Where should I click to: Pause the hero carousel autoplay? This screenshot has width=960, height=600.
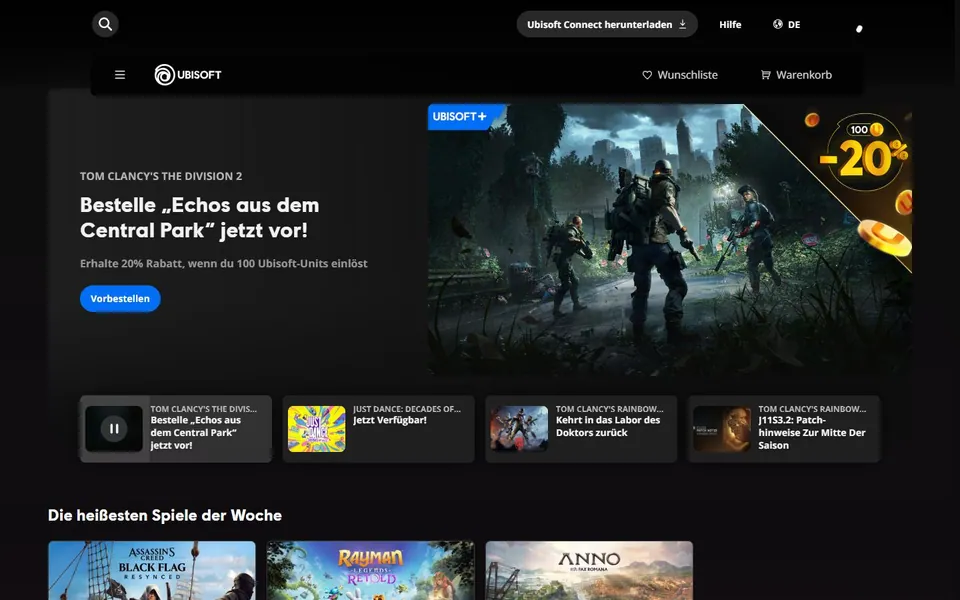coord(114,429)
